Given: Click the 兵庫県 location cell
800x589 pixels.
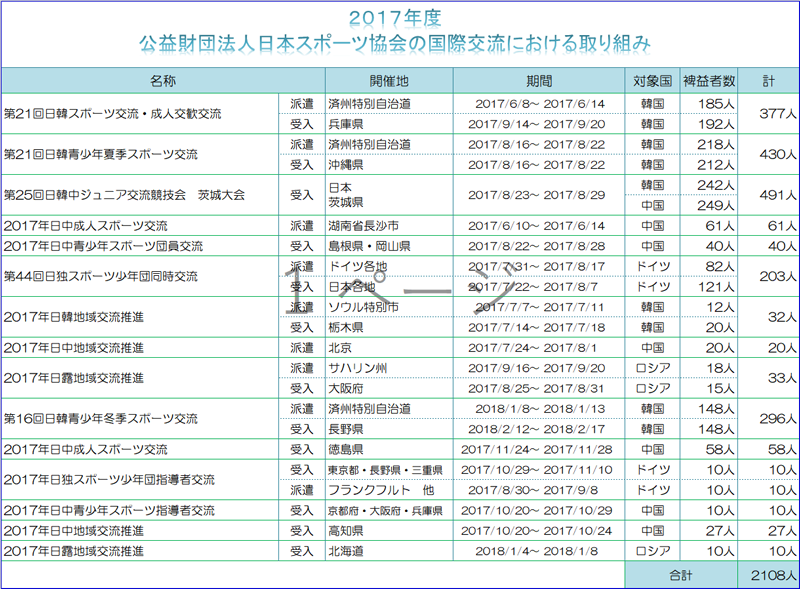Looking at the screenshot, I should [389, 124].
